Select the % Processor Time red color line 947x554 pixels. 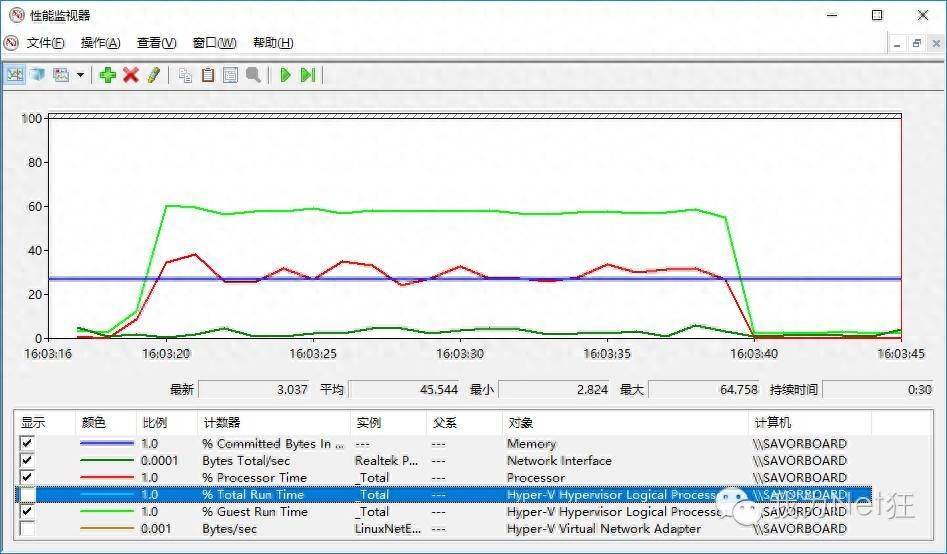click(x=106, y=477)
